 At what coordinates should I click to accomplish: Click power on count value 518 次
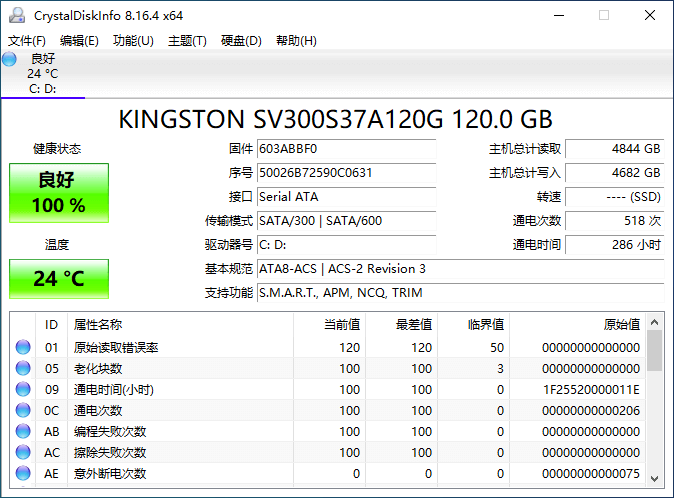(x=615, y=221)
